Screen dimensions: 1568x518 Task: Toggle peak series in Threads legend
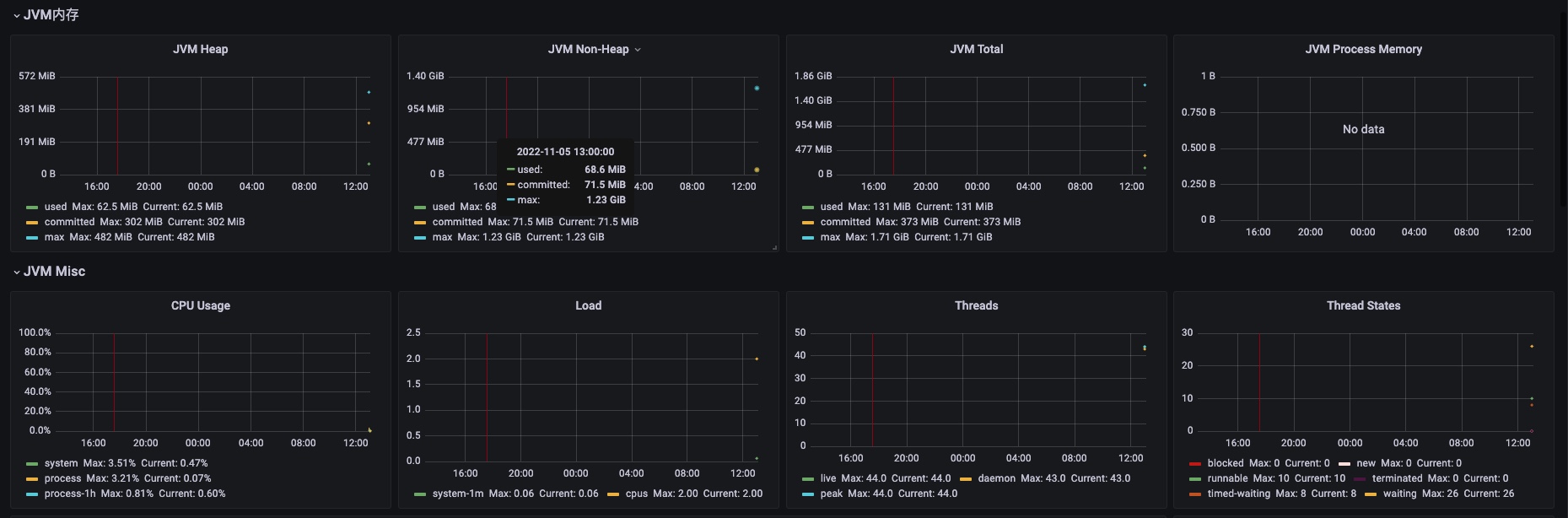click(x=832, y=494)
